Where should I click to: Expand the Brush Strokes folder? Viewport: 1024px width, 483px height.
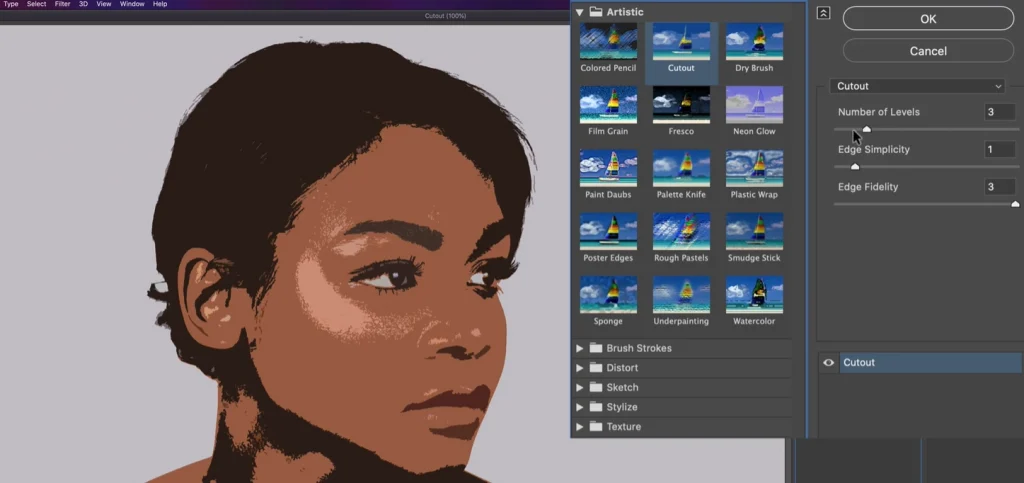click(x=579, y=348)
